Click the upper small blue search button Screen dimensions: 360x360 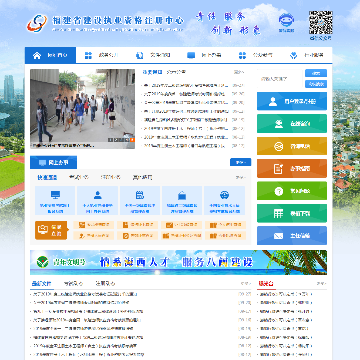(x=316, y=73)
